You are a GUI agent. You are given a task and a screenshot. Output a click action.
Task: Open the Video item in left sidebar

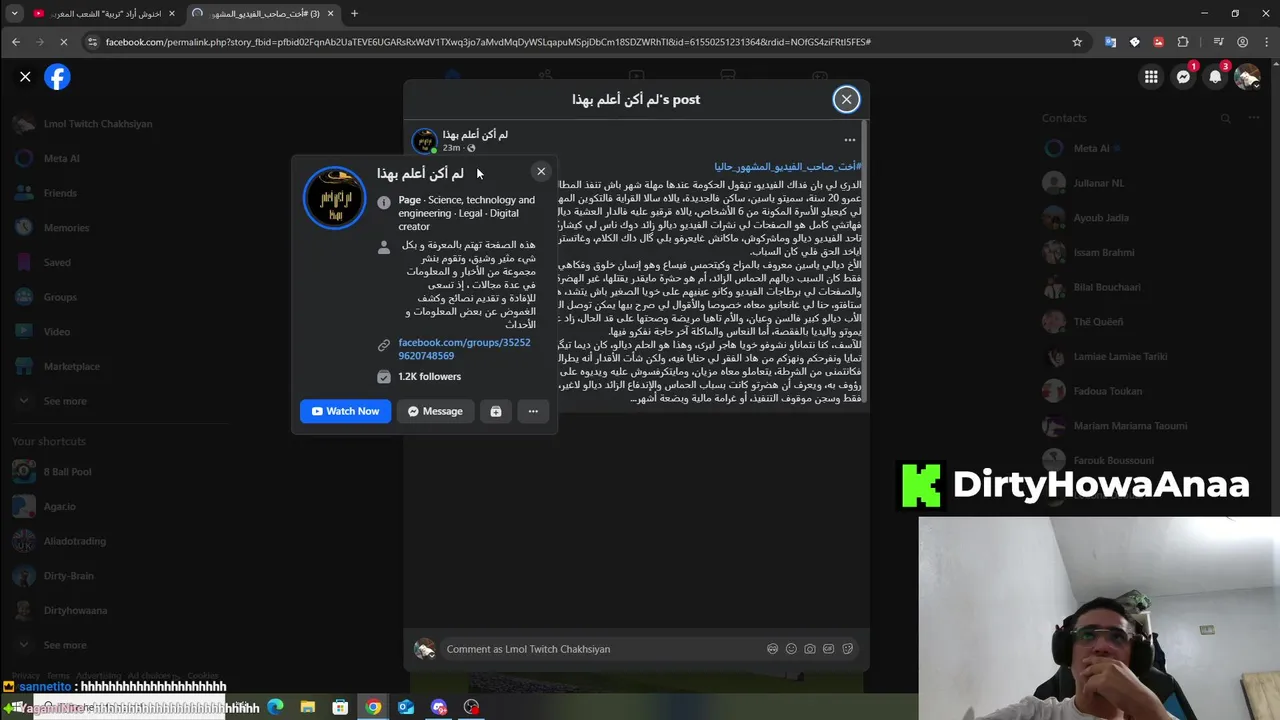click(x=56, y=332)
